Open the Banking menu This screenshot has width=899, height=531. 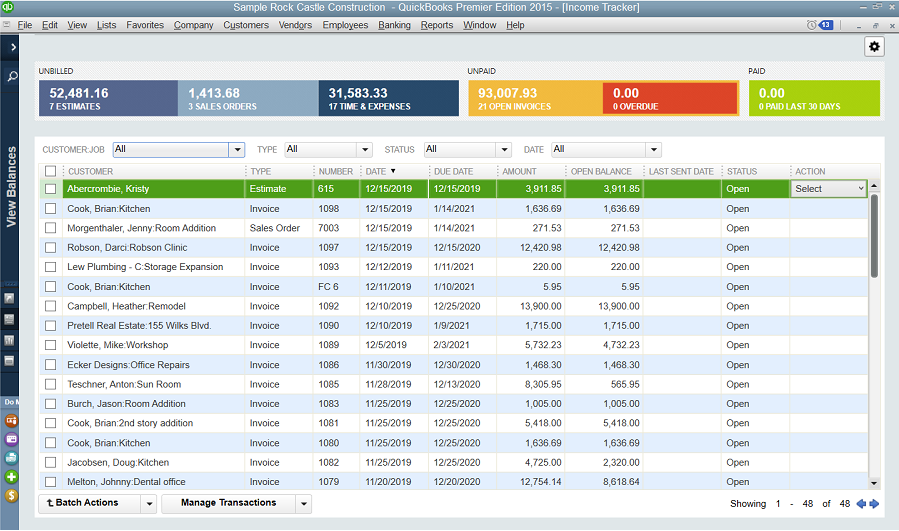click(x=394, y=25)
